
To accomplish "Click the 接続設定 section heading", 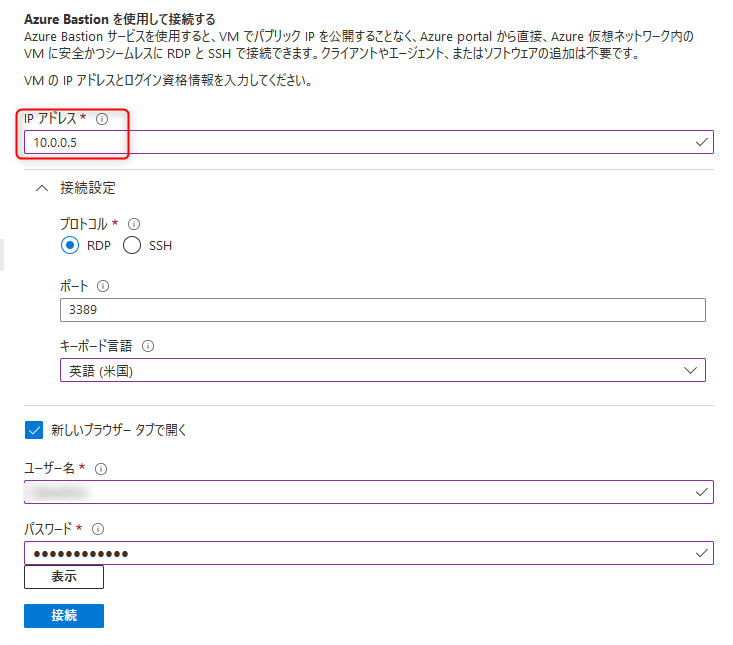I will tap(87, 188).
